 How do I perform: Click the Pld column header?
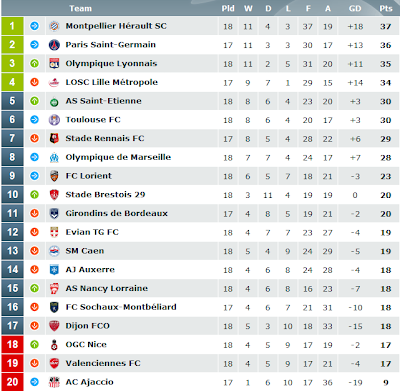[x=228, y=8]
